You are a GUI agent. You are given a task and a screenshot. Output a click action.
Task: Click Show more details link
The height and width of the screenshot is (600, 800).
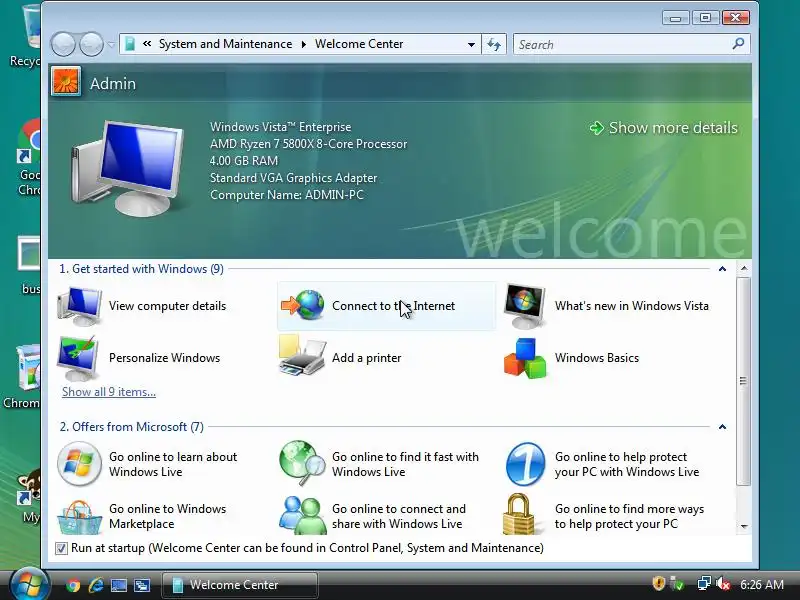click(664, 128)
